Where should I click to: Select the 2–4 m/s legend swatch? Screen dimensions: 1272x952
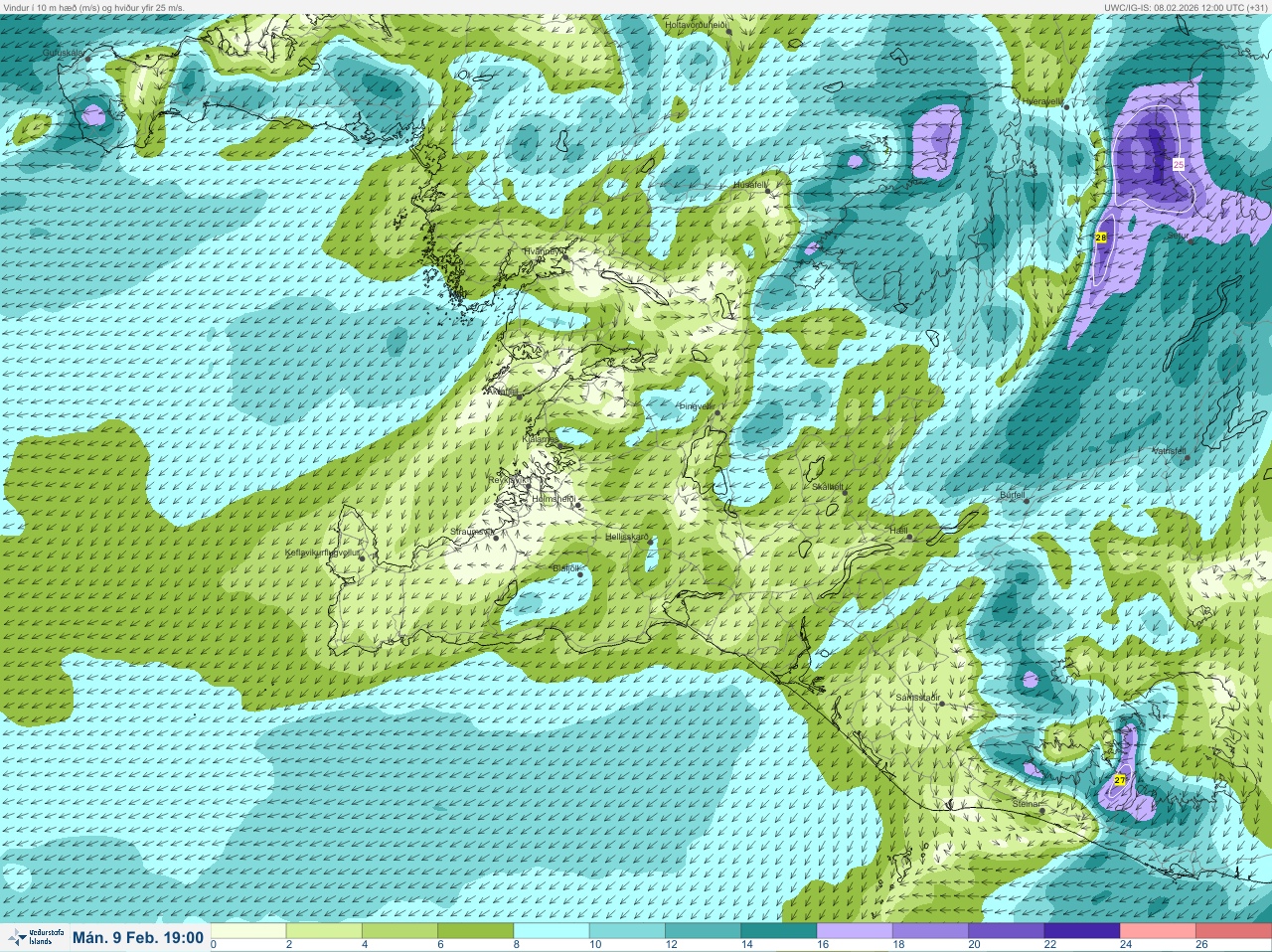point(325,931)
